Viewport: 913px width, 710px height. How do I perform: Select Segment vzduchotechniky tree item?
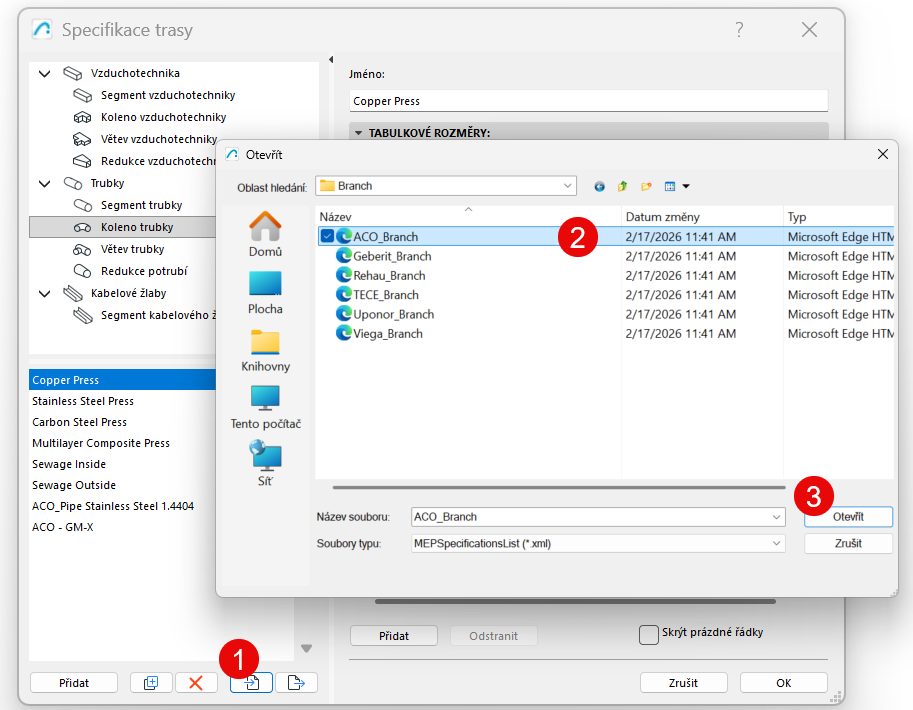(x=168, y=95)
